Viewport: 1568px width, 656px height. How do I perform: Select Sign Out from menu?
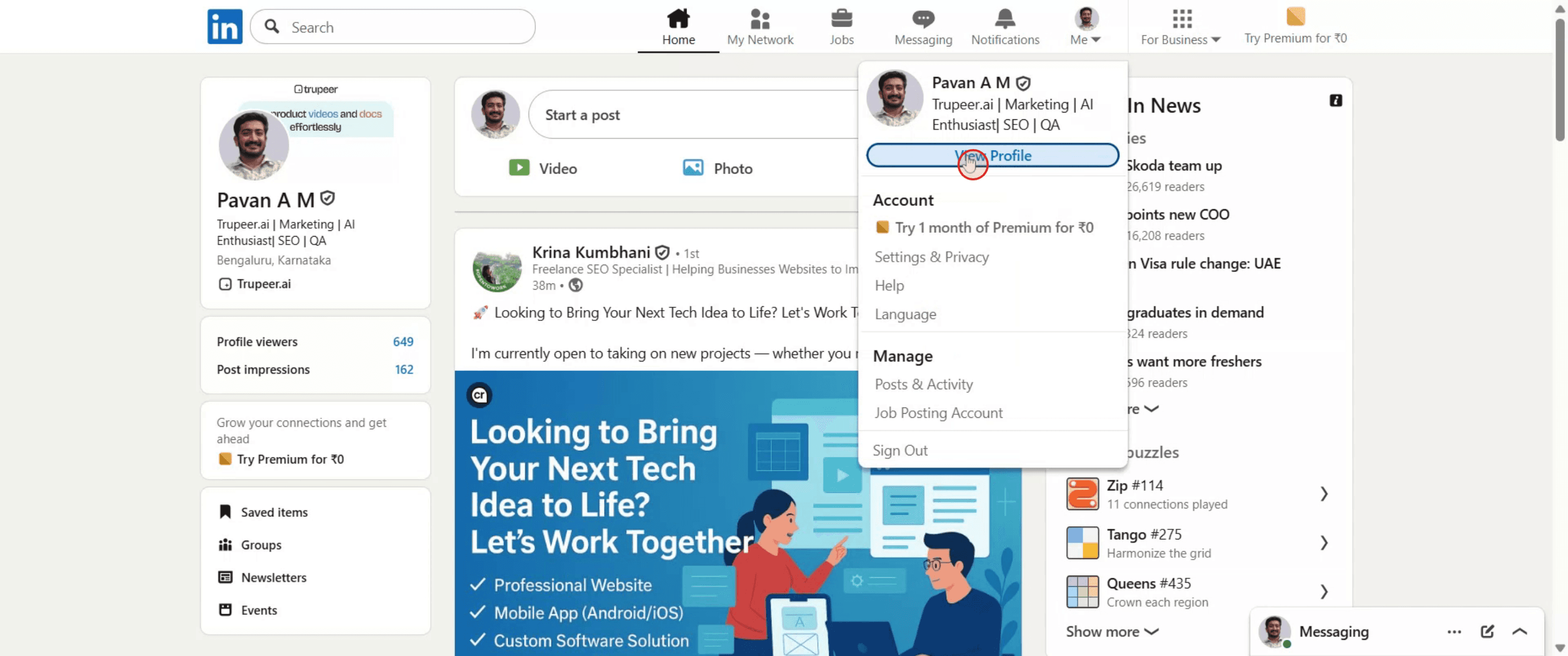(900, 450)
